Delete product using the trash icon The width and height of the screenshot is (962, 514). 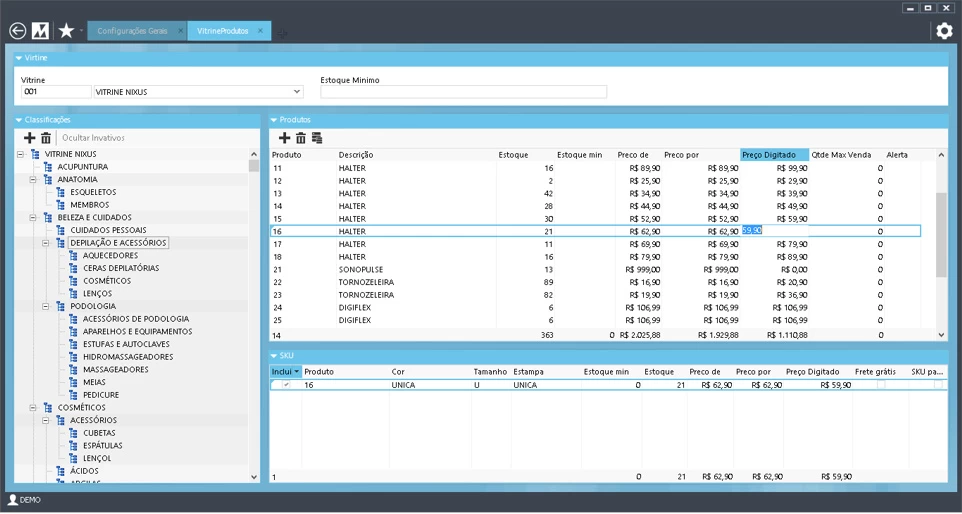point(300,138)
